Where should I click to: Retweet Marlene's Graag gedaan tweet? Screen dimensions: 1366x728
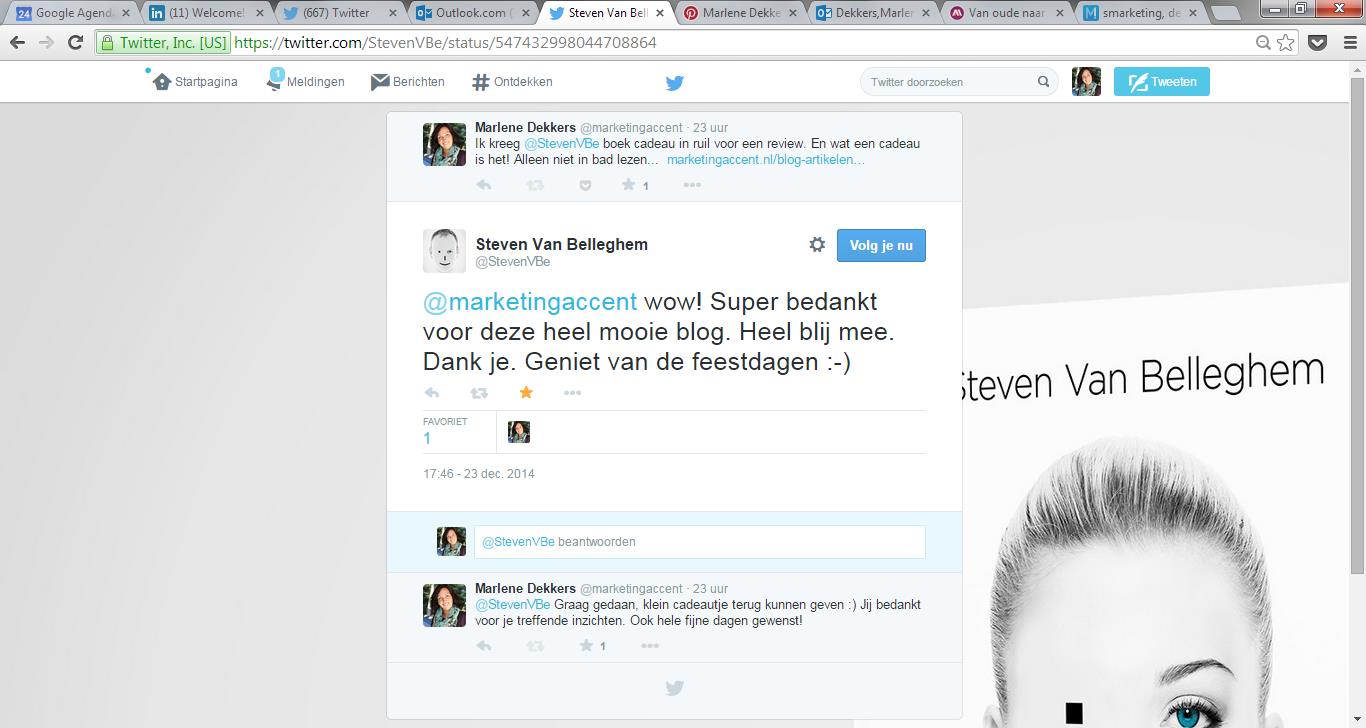(x=535, y=646)
